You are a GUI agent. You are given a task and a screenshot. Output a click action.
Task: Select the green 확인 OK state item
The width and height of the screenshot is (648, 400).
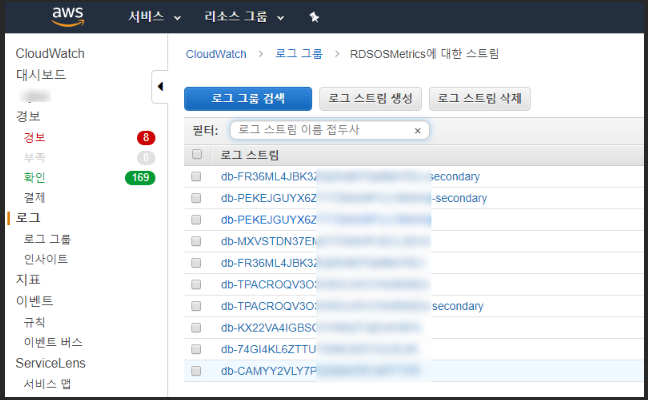pos(35,177)
